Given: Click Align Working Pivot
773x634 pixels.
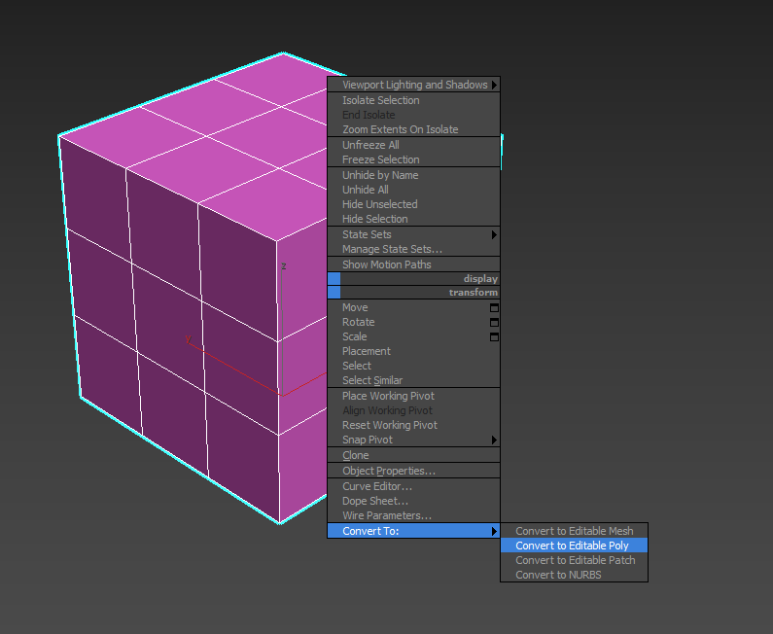Looking at the screenshot, I should (x=414, y=411).
